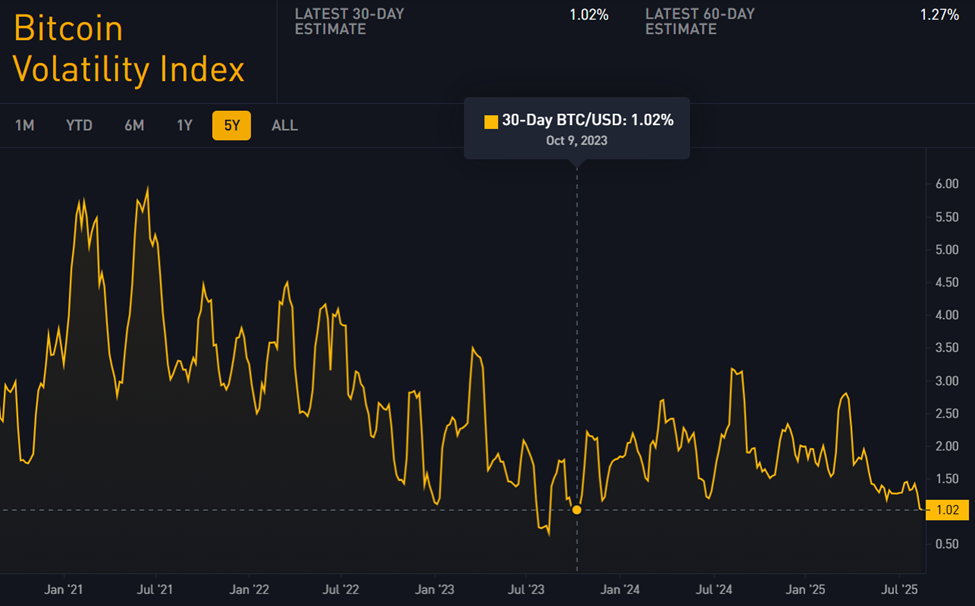Viewport: 975px width, 606px height.
Task: Click the Oct 9, 2023 tooltip date
Action: pos(577,141)
